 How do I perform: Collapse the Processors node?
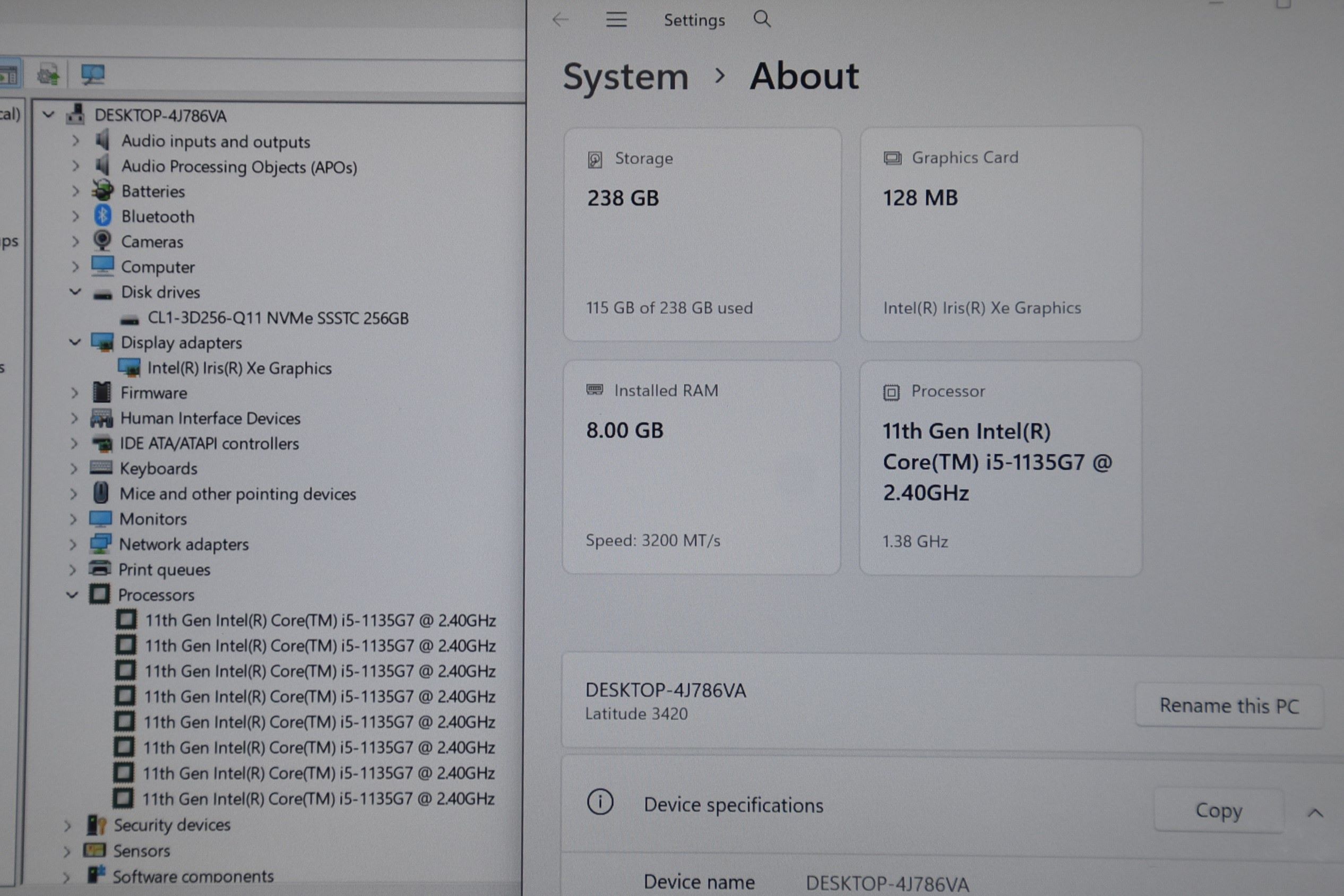pos(72,595)
